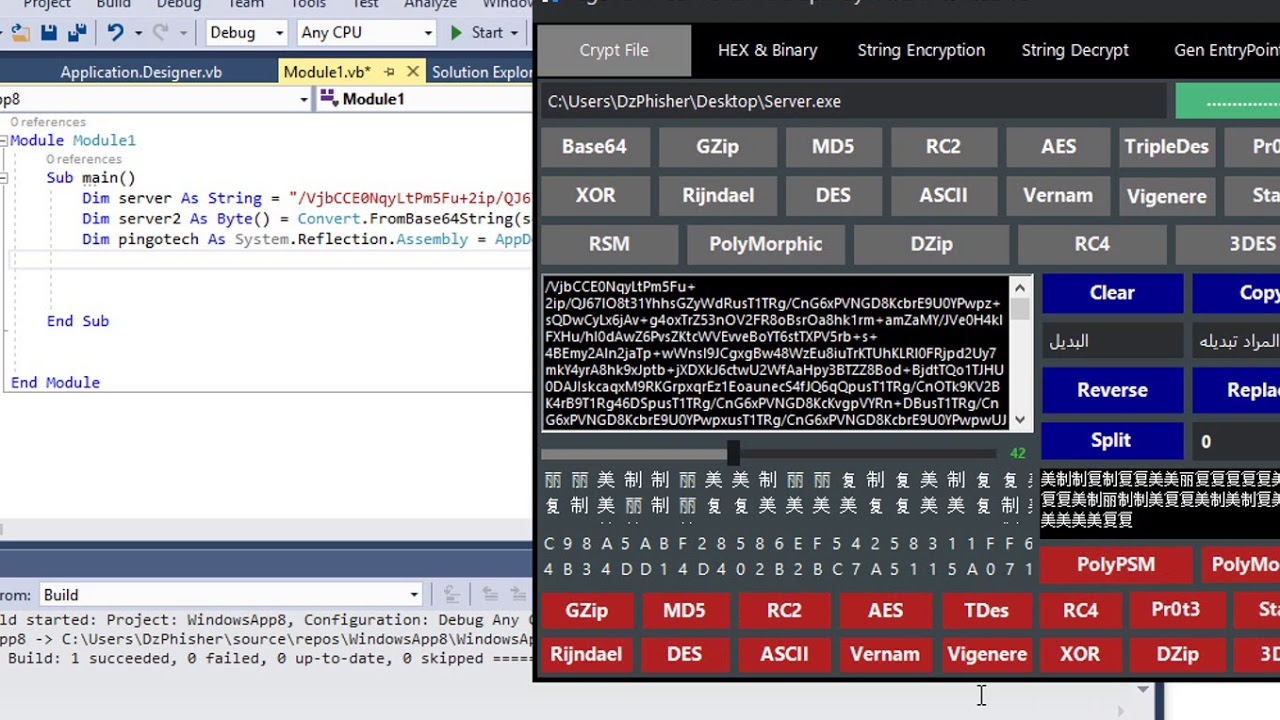Open the Tools menu in Visual Studio

point(307,4)
